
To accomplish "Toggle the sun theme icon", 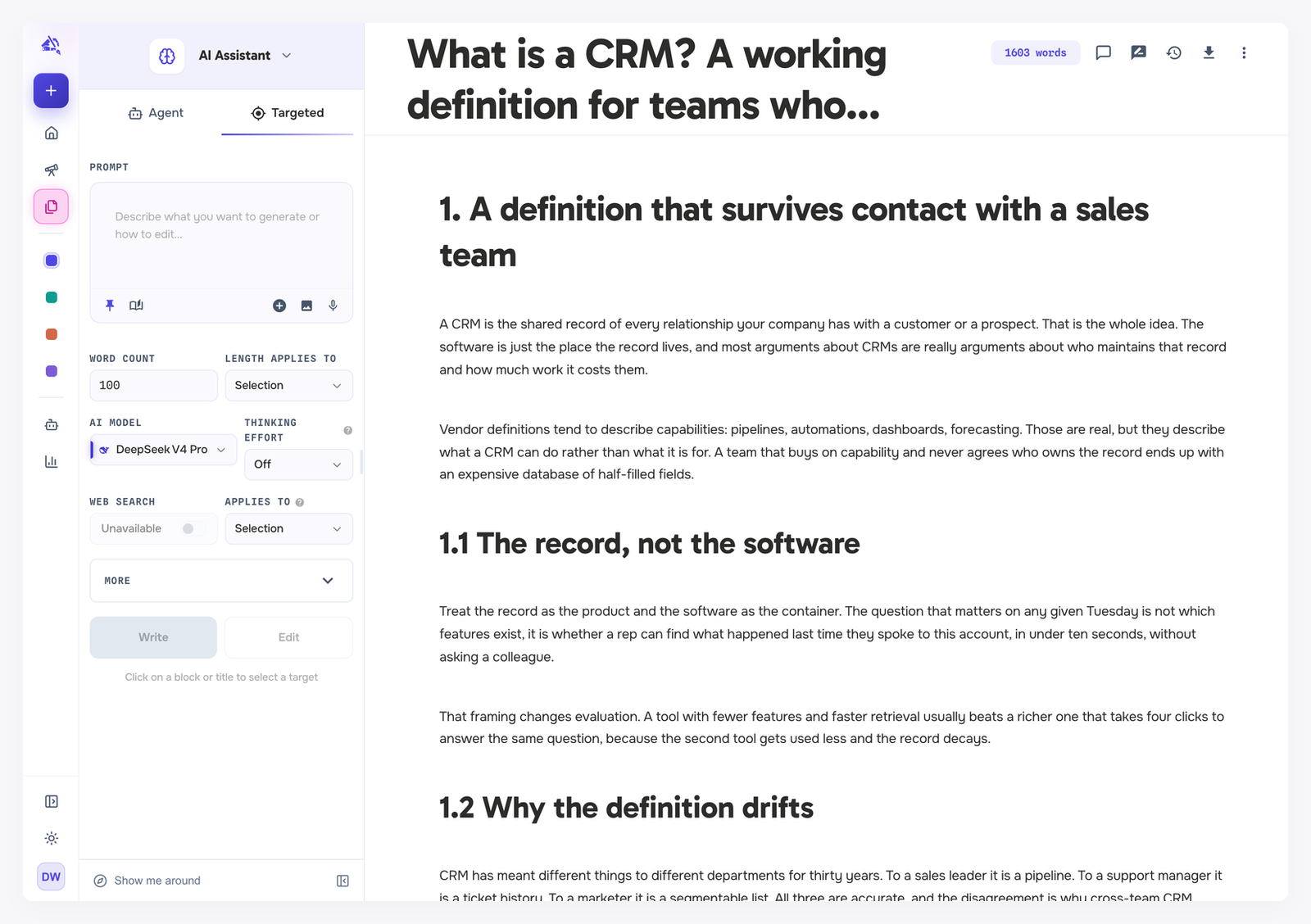I will tap(51, 838).
